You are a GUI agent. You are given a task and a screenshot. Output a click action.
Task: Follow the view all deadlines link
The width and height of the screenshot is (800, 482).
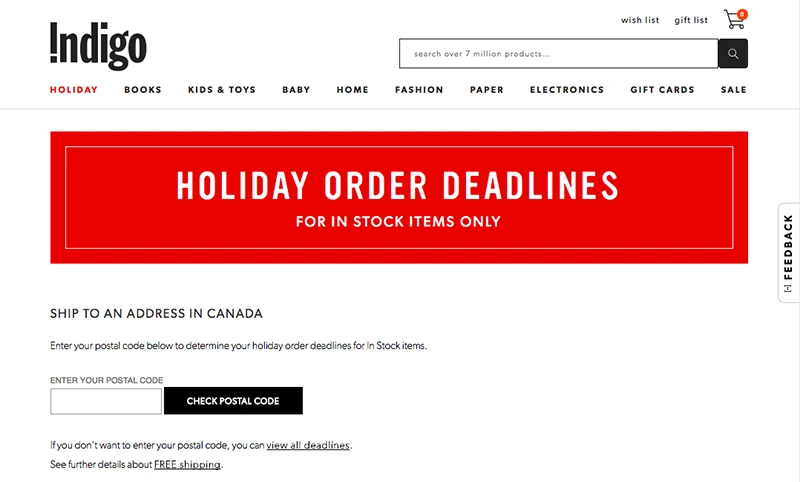(308, 445)
